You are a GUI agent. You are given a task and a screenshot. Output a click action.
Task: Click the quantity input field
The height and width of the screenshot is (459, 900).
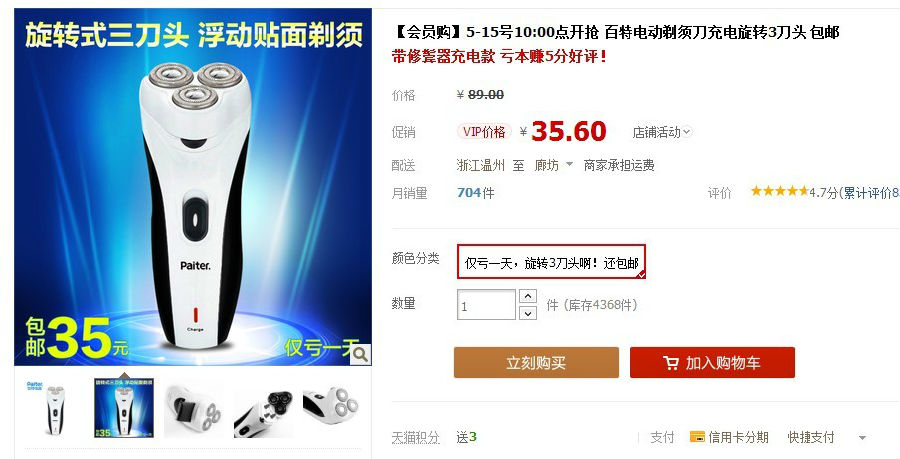486,305
